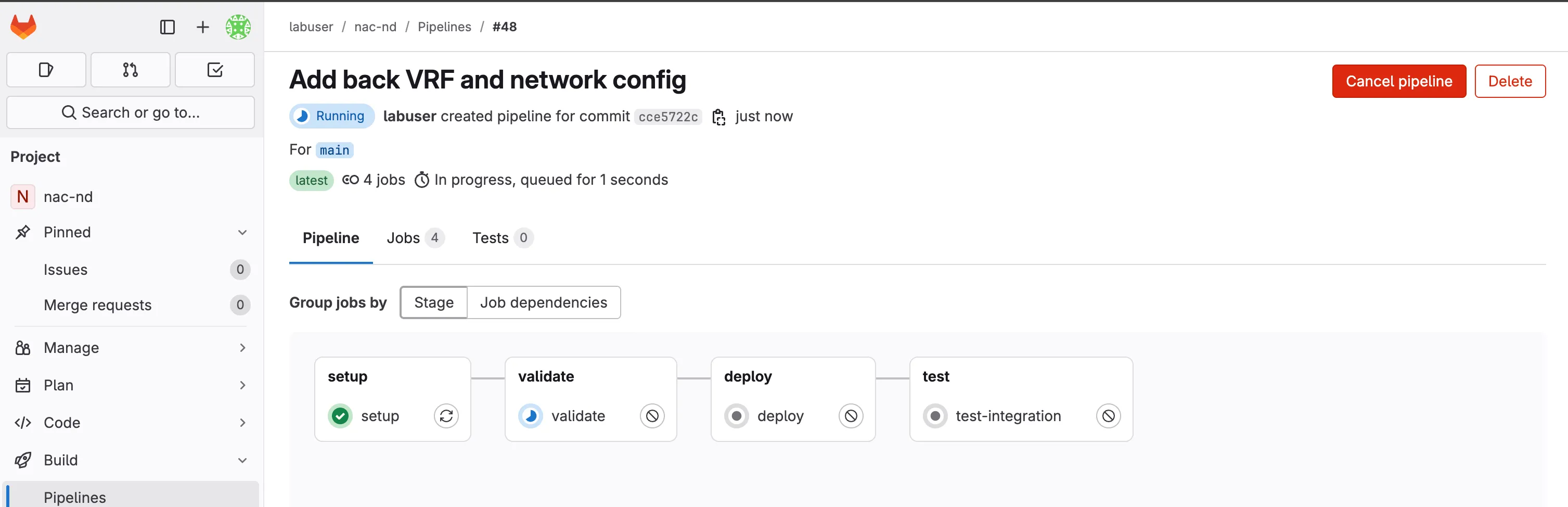Viewport: 1568px width, 507px height.
Task: Group jobs by Stage
Action: (x=433, y=303)
